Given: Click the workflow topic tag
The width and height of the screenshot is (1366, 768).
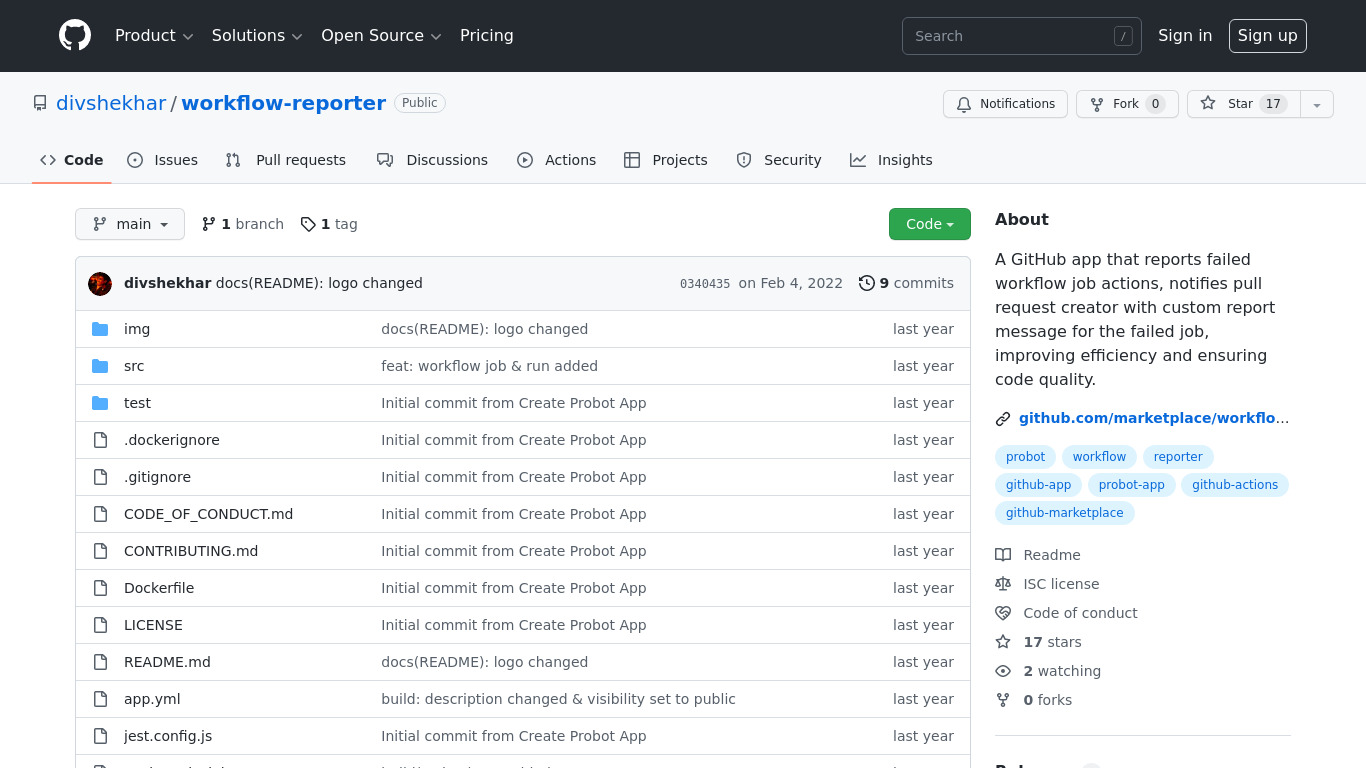Looking at the screenshot, I should click(x=1099, y=457).
